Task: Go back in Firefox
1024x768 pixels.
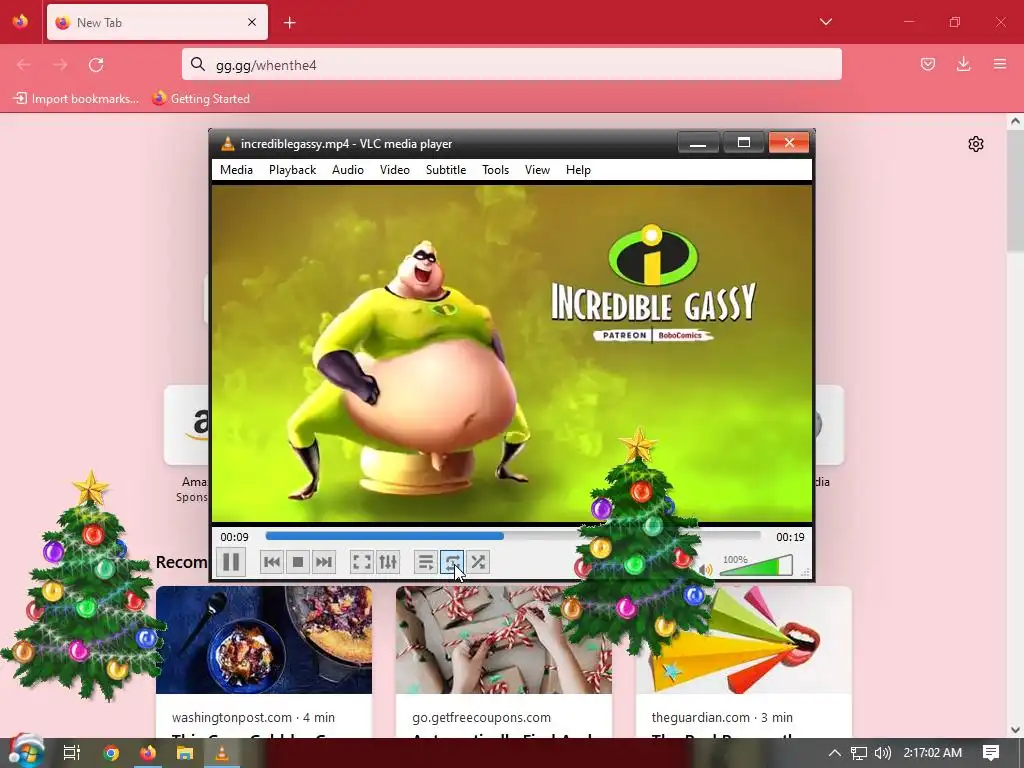Action: 24,65
